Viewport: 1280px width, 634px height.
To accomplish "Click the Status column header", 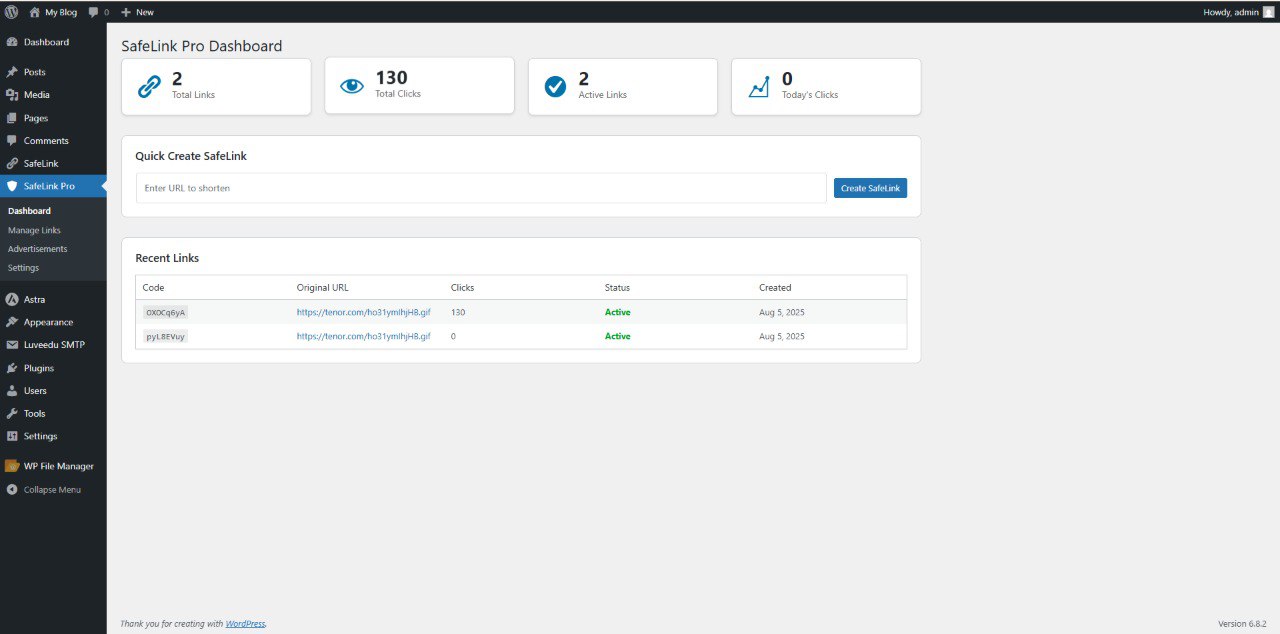I will click(618, 288).
